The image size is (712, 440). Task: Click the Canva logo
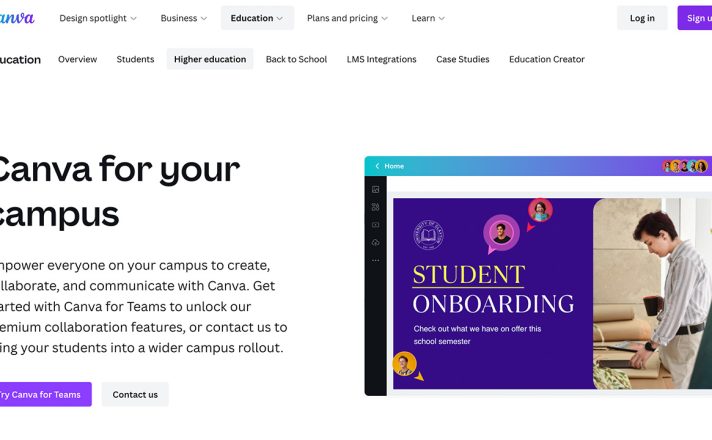click(x=16, y=18)
